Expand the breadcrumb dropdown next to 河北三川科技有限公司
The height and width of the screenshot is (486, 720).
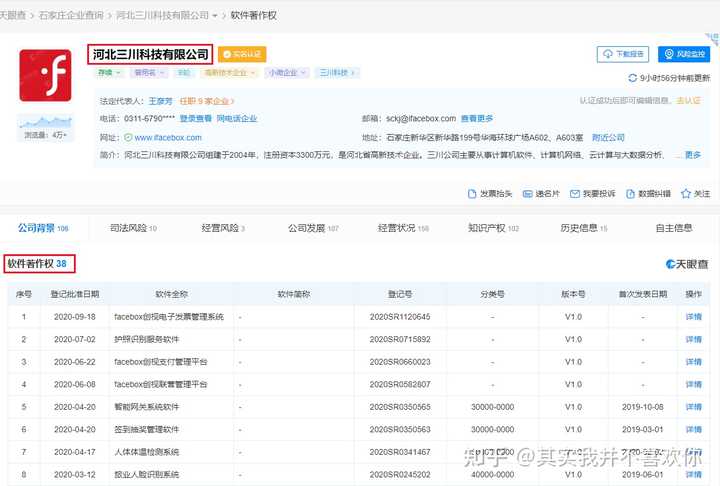click(215, 16)
